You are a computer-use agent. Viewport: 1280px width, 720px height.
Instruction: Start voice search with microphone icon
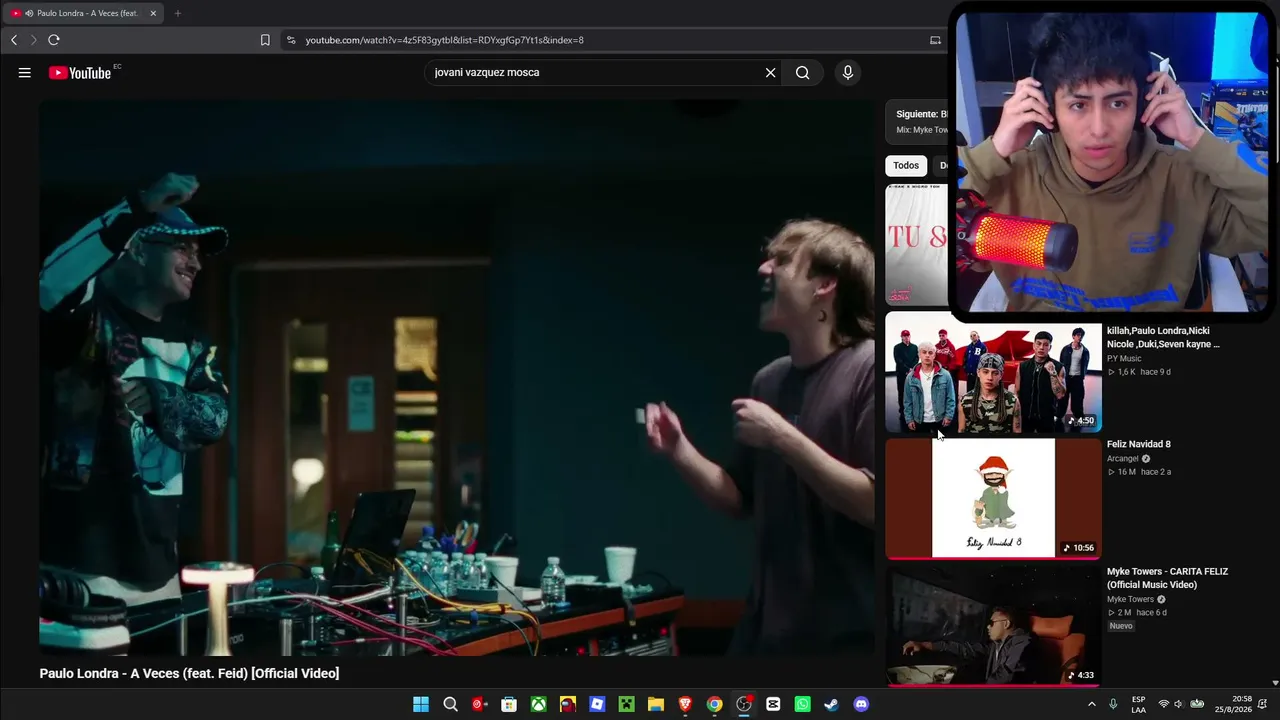(x=848, y=72)
